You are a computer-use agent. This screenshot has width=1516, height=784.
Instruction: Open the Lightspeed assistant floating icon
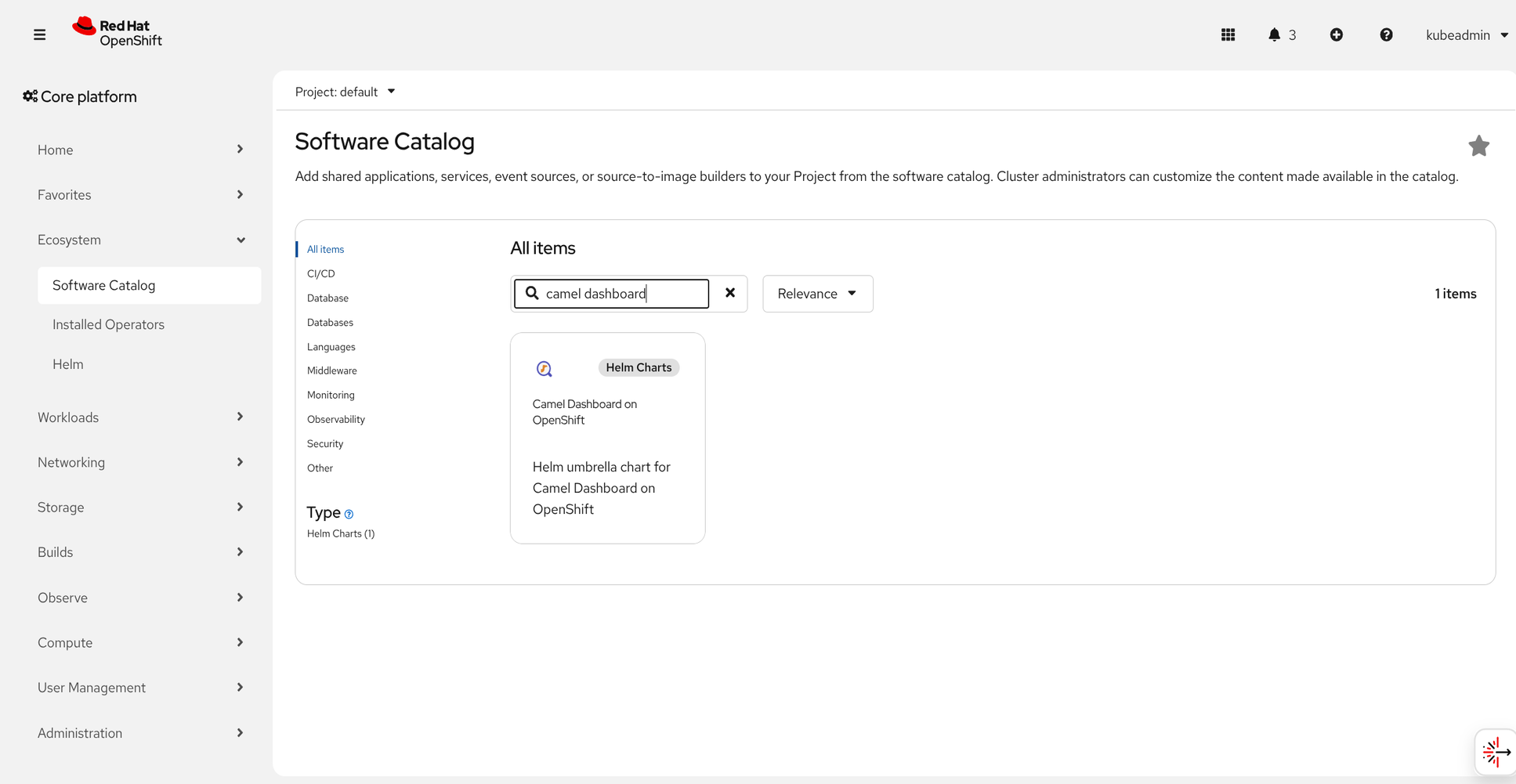(1495, 752)
